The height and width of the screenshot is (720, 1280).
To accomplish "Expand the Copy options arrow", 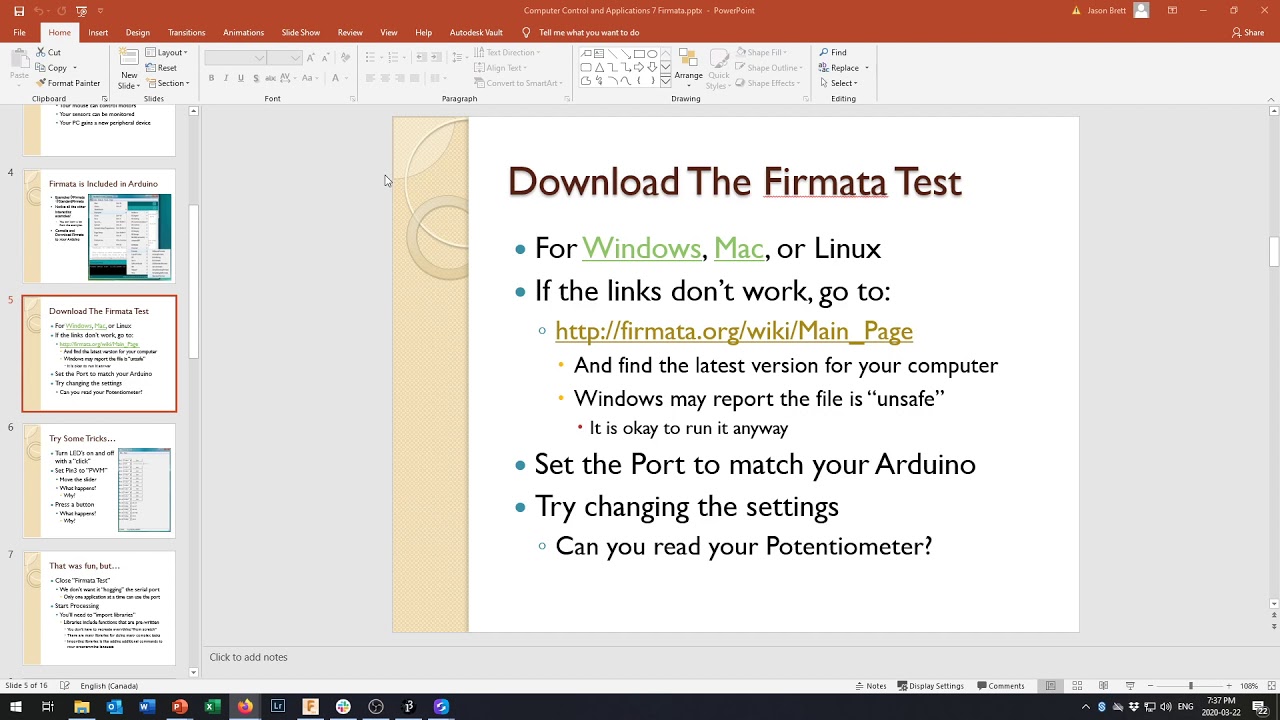I will coord(75,68).
